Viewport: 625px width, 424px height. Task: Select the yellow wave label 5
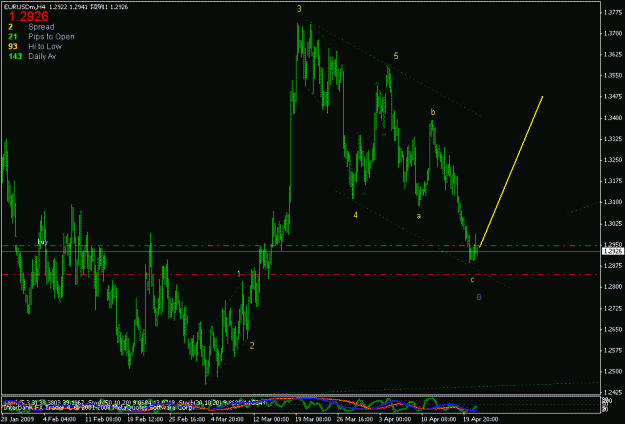(x=396, y=56)
